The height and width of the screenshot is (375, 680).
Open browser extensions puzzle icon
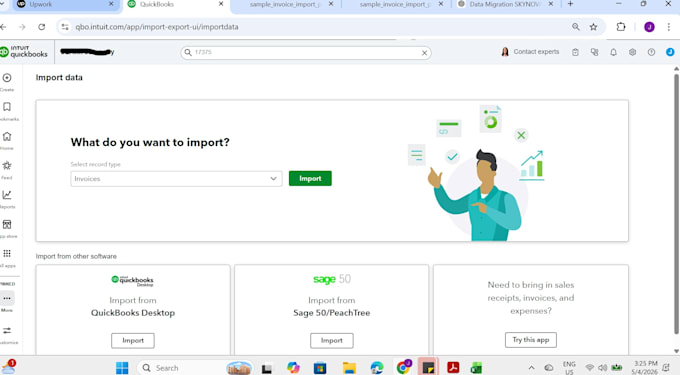pyautogui.click(x=621, y=27)
